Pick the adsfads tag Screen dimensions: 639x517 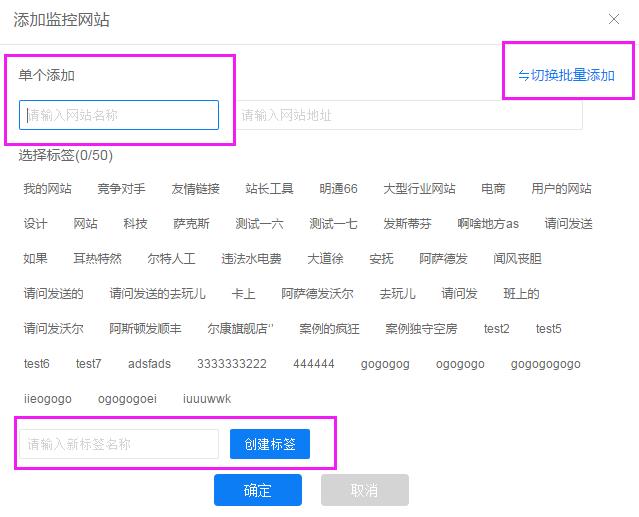click(x=149, y=364)
